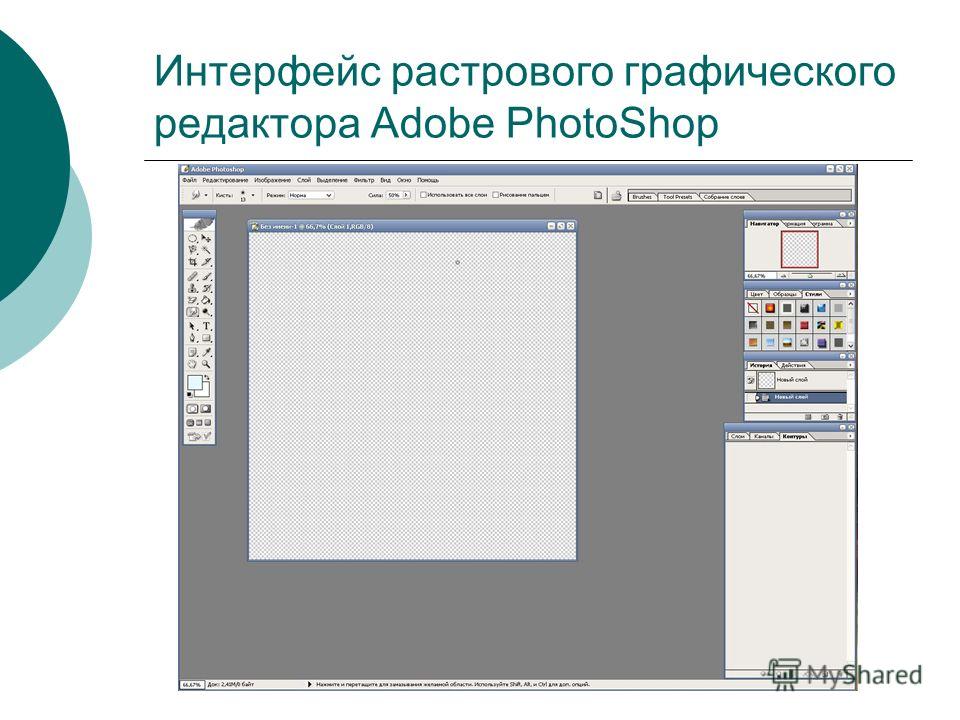Adjust the Navigator zoom slider
The image size is (960, 720).
click(x=811, y=276)
